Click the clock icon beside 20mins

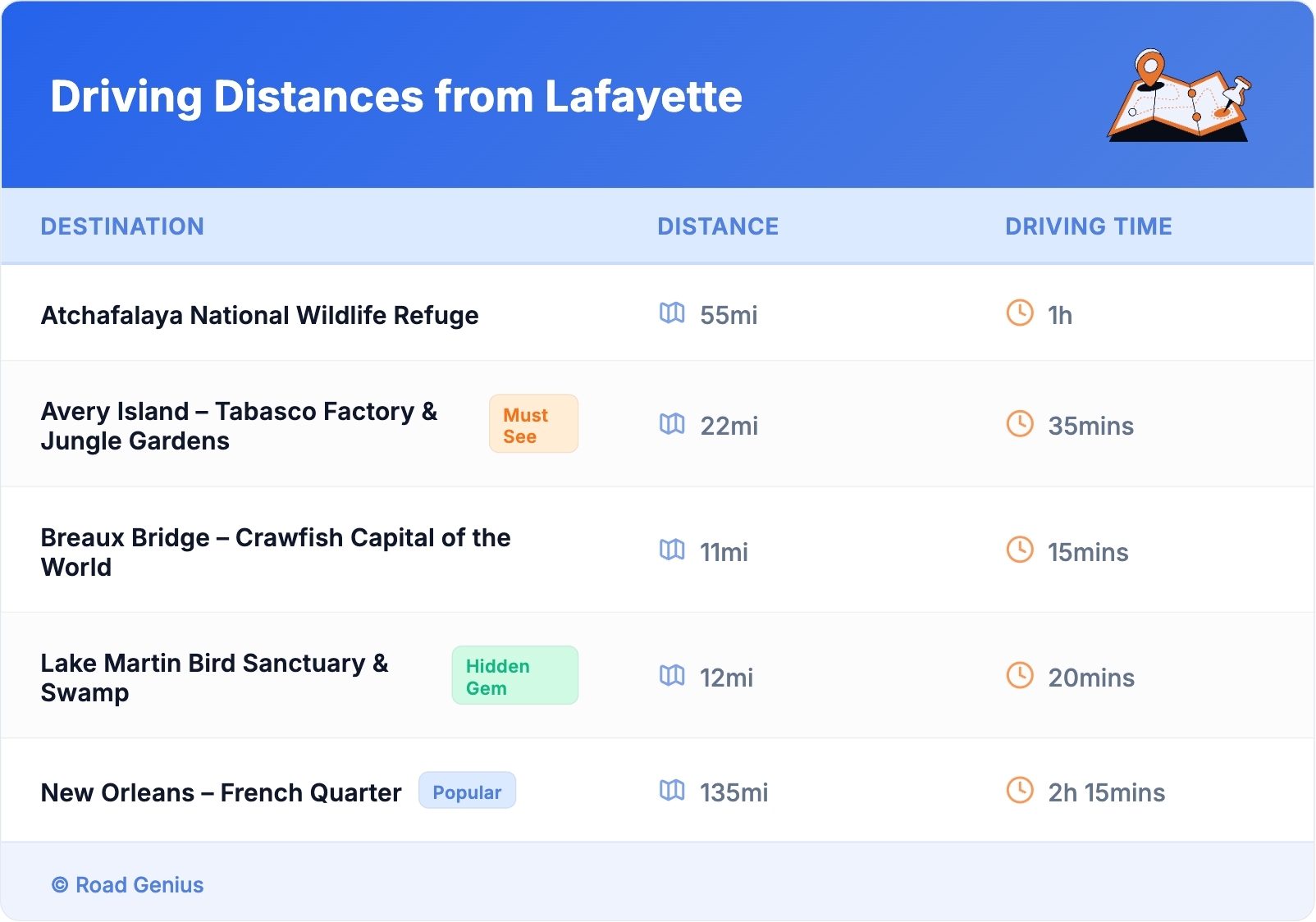pos(1020,676)
